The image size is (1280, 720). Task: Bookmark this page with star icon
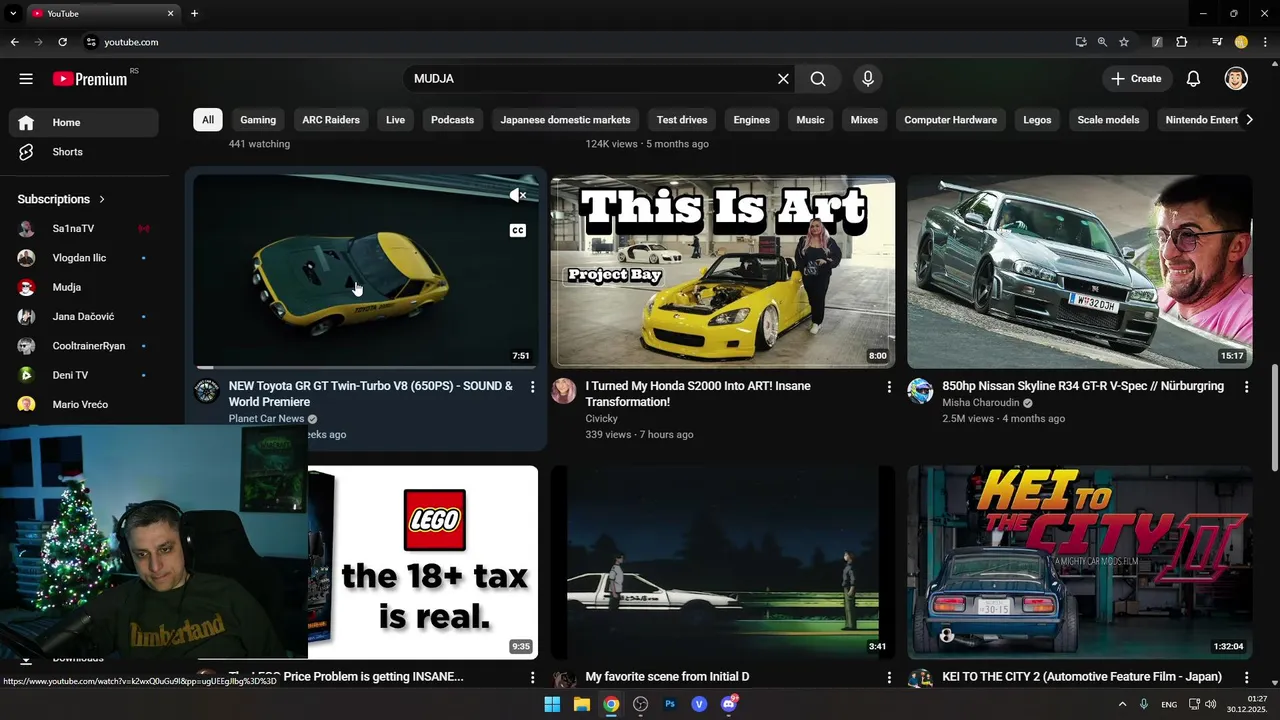1124,42
